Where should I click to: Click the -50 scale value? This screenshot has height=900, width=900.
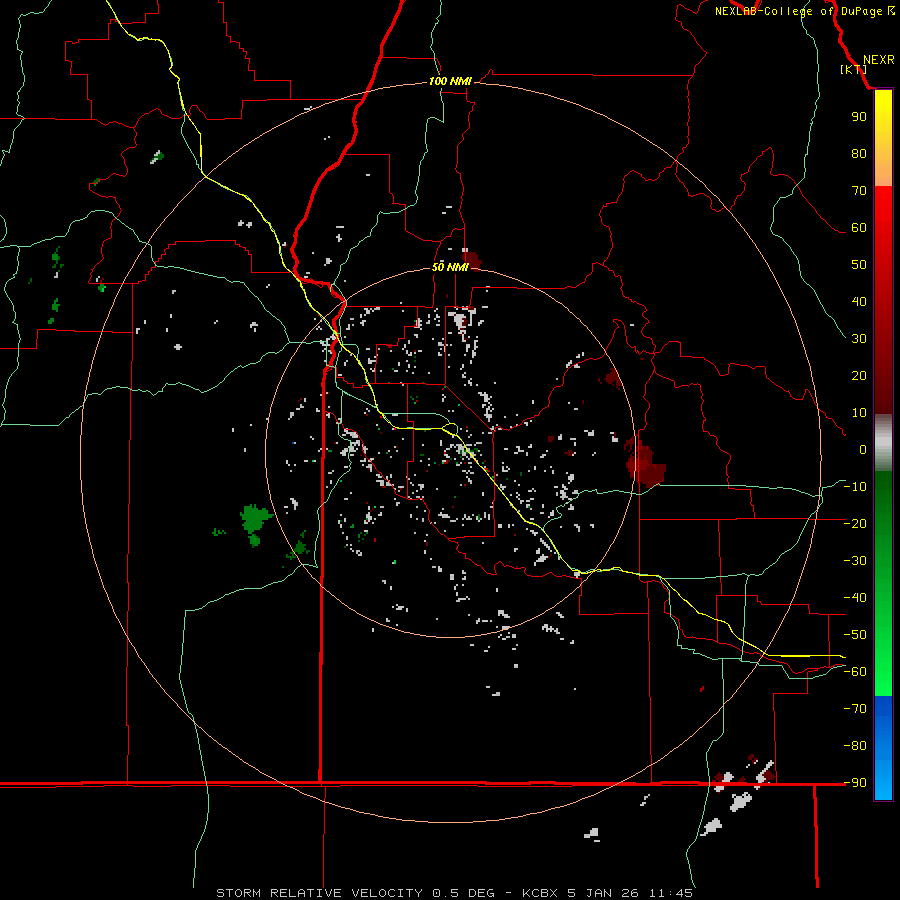click(855, 635)
